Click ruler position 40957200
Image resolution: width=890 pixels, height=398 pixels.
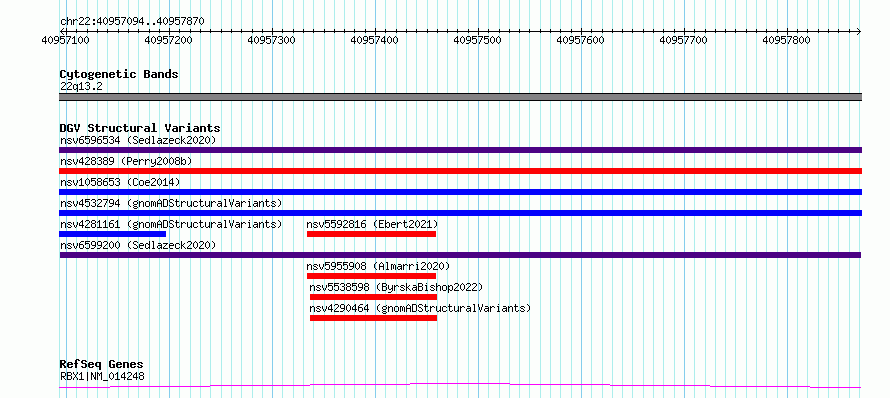point(169,40)
